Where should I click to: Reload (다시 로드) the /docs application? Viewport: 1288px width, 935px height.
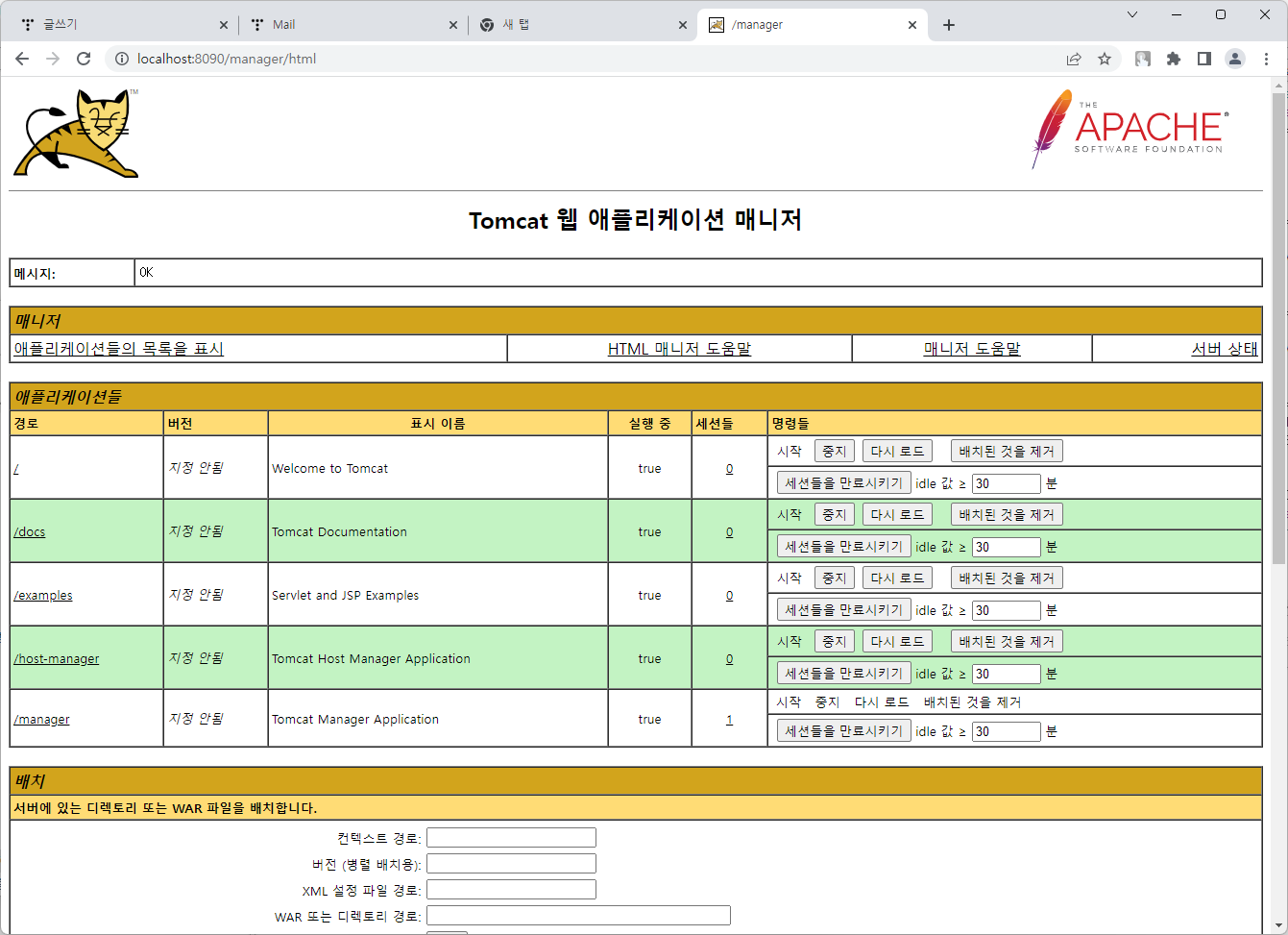tap(897, 514)
